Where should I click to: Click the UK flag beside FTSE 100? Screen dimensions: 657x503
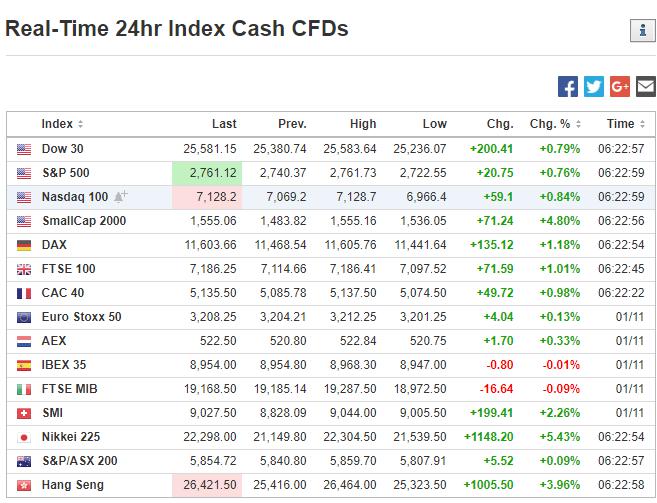(x=24, y=269)
